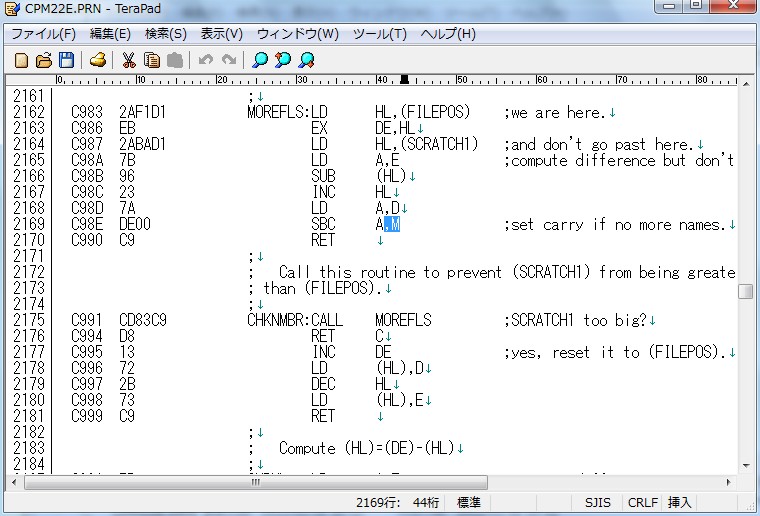Click the MOREFLS operand of the CALL instruction
This screenshot has height=516, width=760.
click(x=403, y=320)
